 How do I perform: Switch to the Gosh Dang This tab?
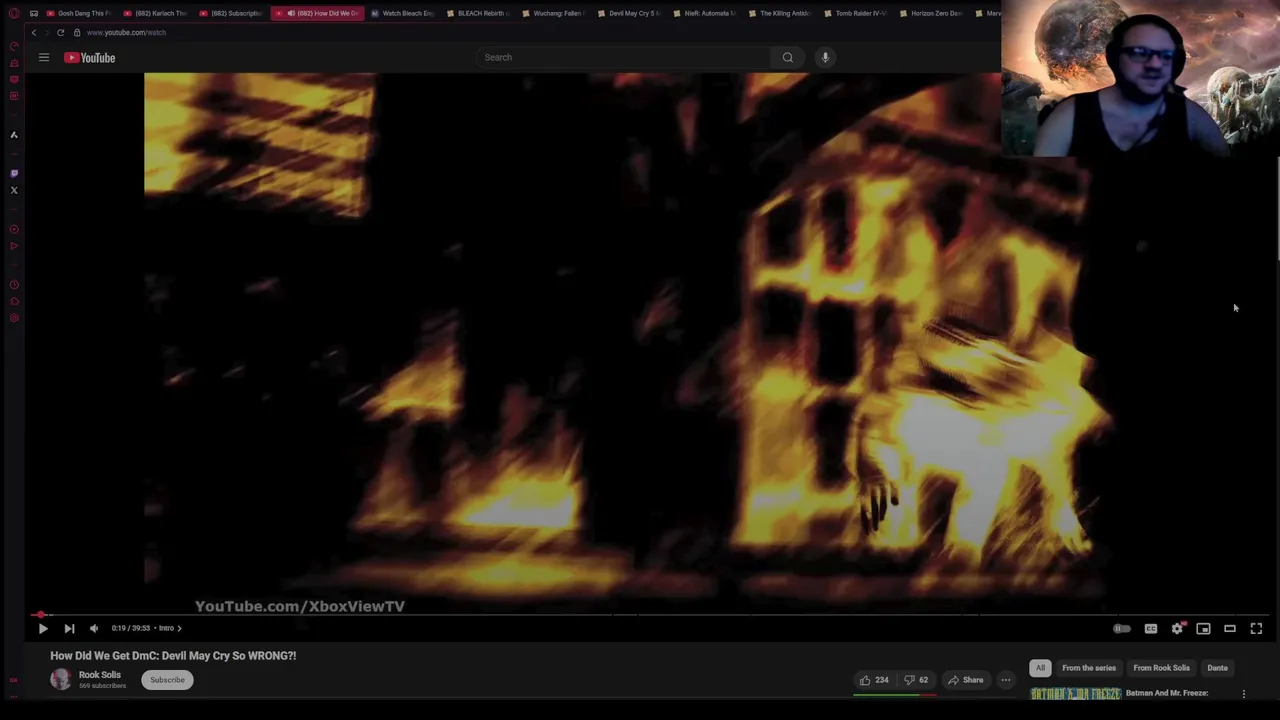[x=80, y=13]
